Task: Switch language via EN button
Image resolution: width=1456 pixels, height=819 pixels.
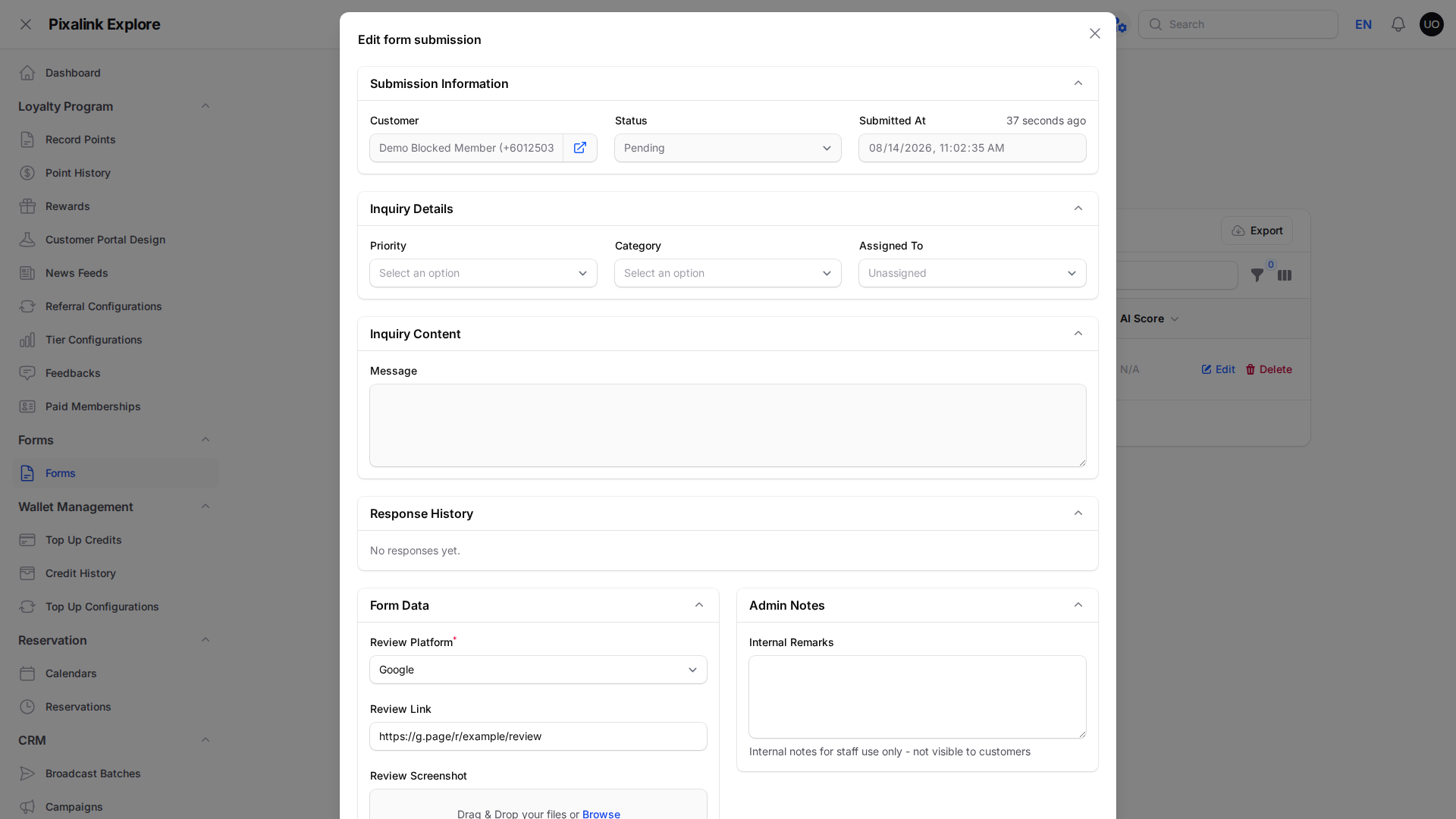Action: click(1363, 24)
